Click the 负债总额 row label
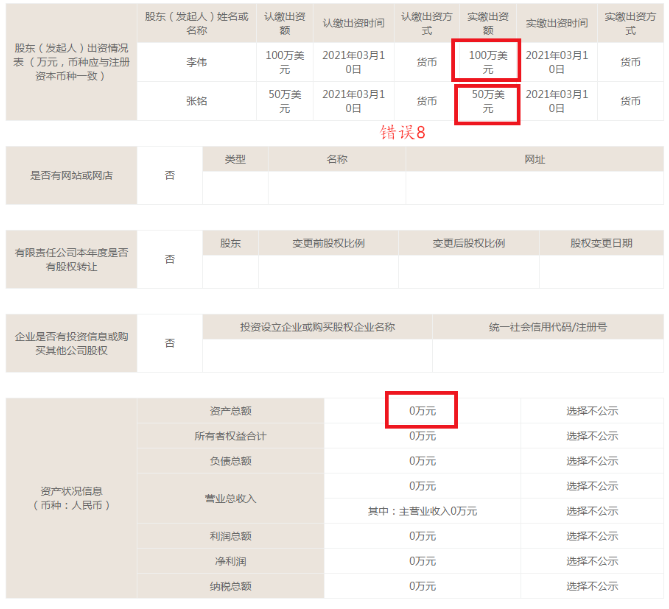This screenshot has height=609, width=669. coord(230,461)
